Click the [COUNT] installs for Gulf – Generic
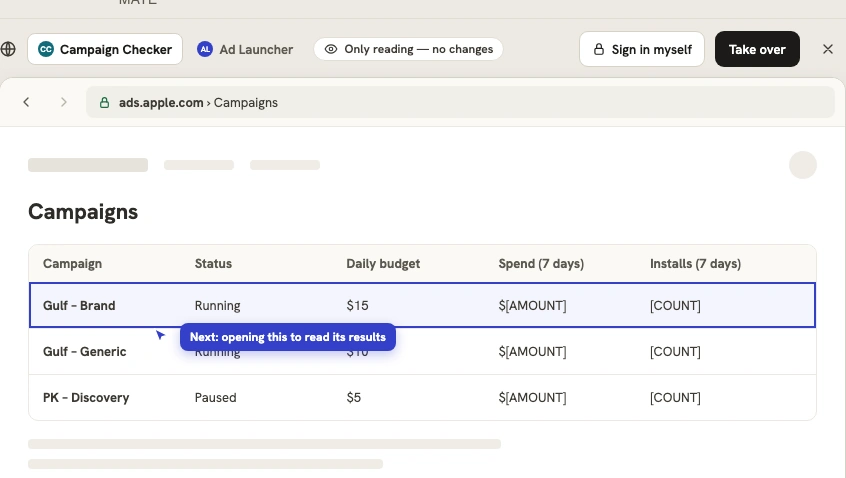 coord(675,352)
